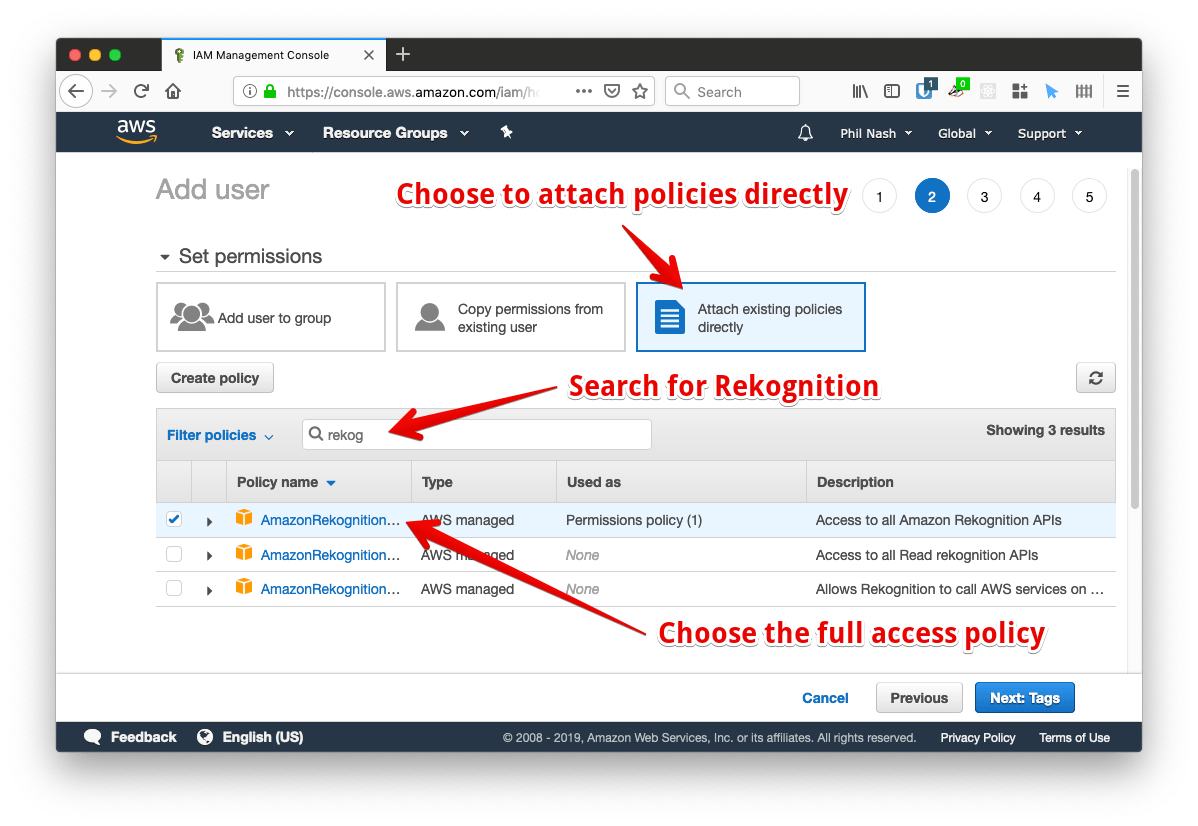Click the AWS logo
1198x826 pixels.
coord(137,131)
